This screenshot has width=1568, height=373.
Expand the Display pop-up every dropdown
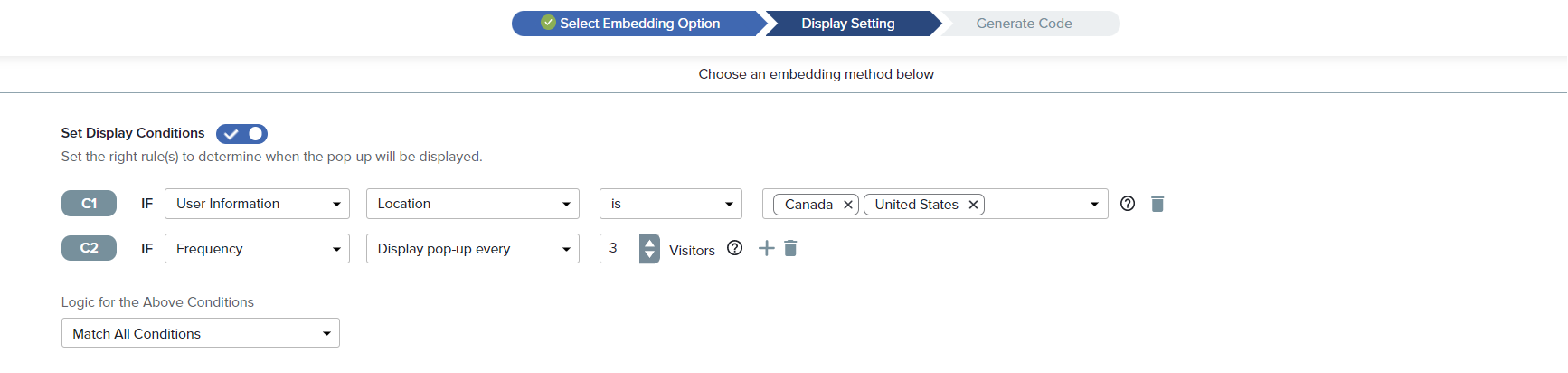472,249
